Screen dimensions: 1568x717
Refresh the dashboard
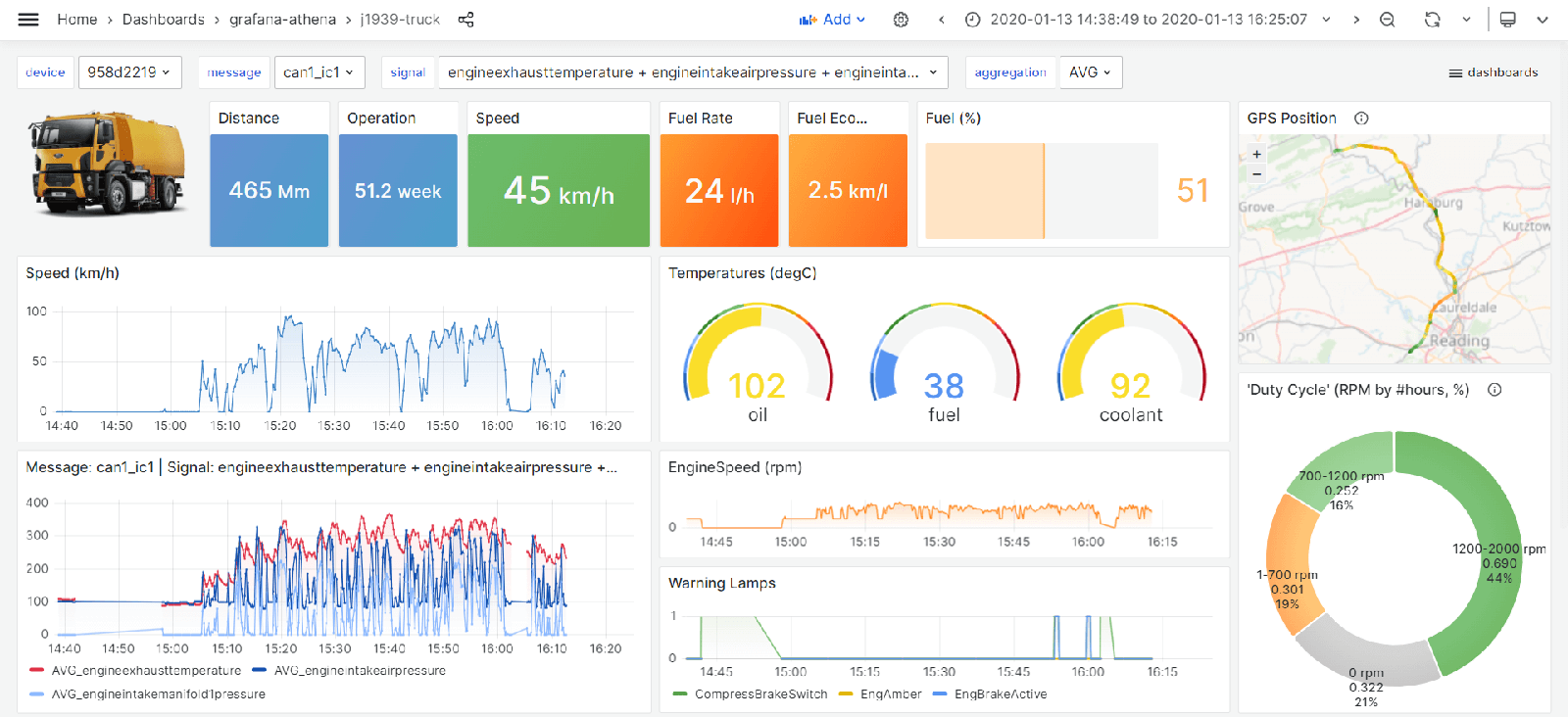[x=1433, y=20]
